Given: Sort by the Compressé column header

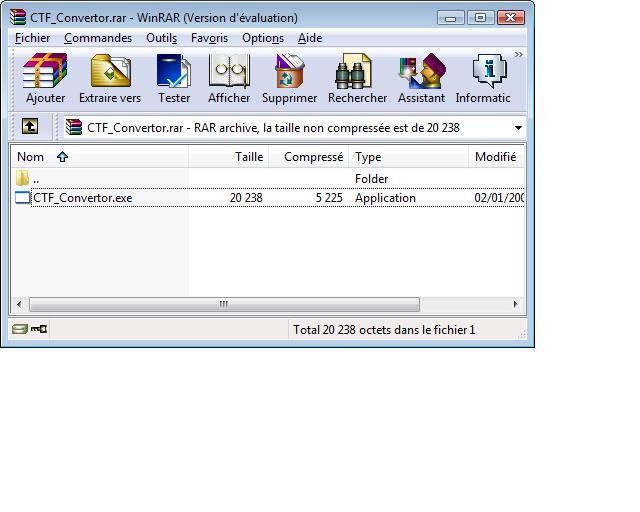Looking at the screenshot, I should 309,157.
